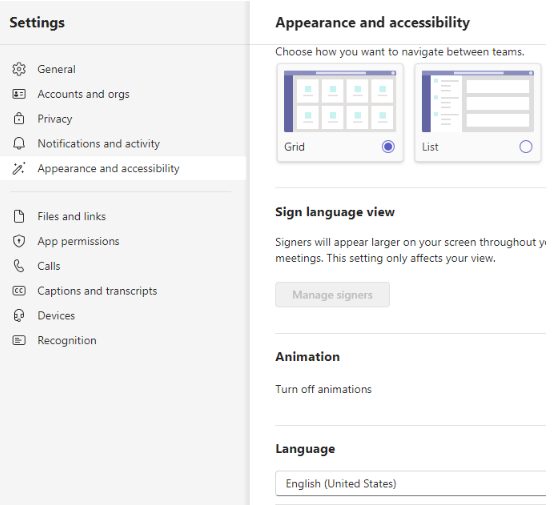This screenshot has height=505, width=553.
Task: Select the Grid layout radio button
Action: click(x=388, y=146)
